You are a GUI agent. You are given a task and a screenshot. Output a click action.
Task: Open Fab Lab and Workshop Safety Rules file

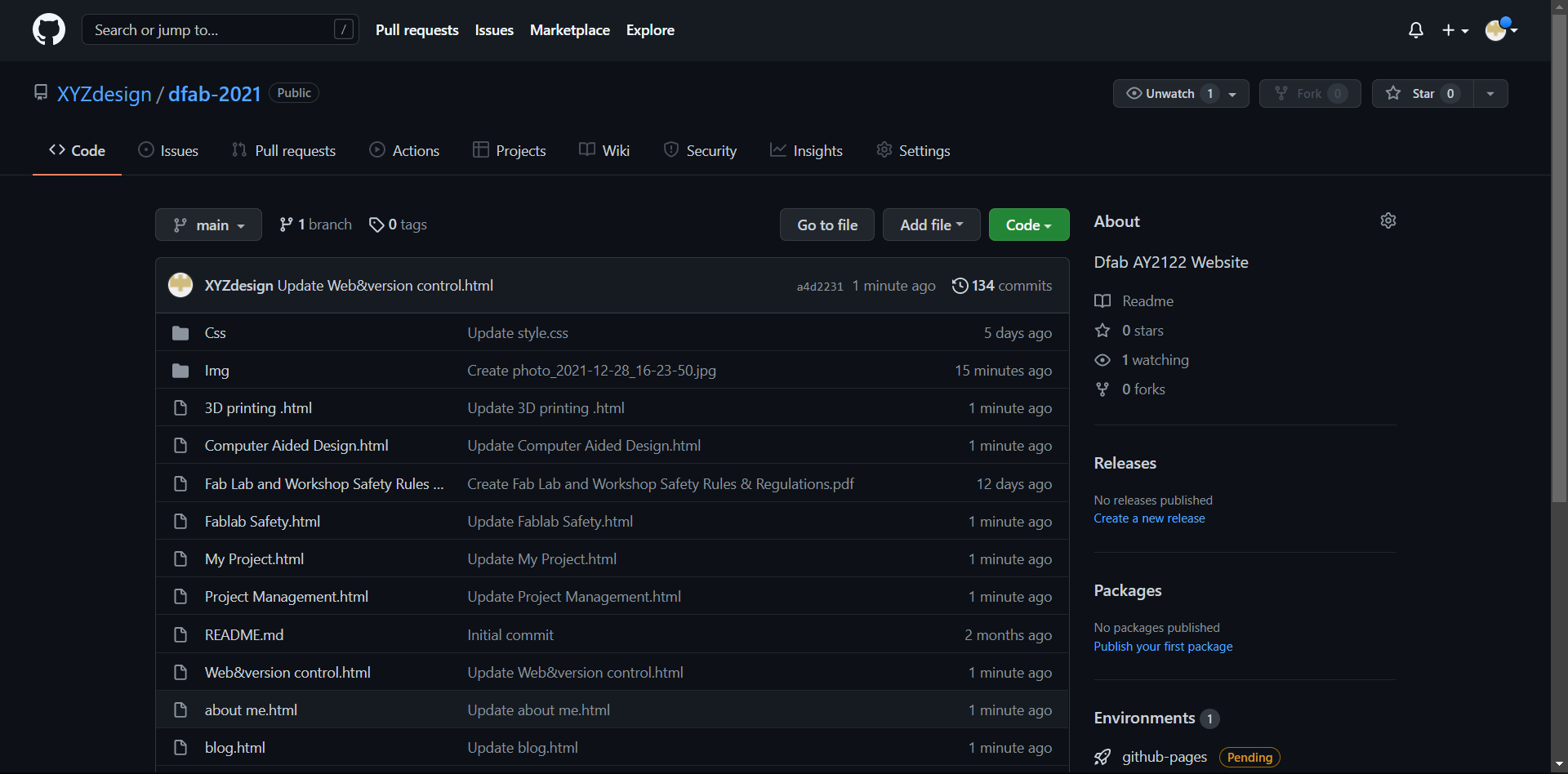[x=324, y=484]
